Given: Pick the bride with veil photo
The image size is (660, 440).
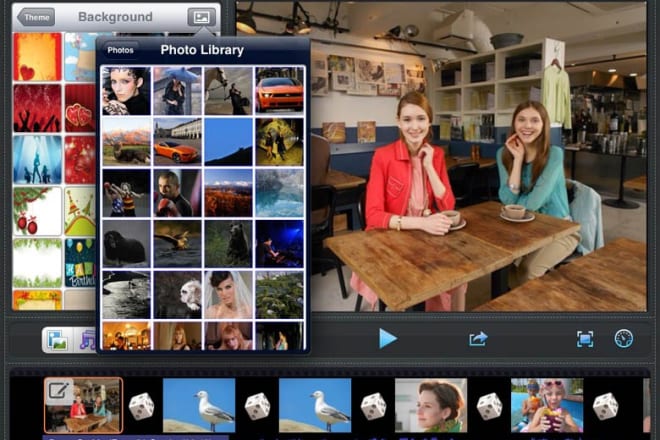Looking at the screenshot, I should pyautogui.click(x=229, y=295).
